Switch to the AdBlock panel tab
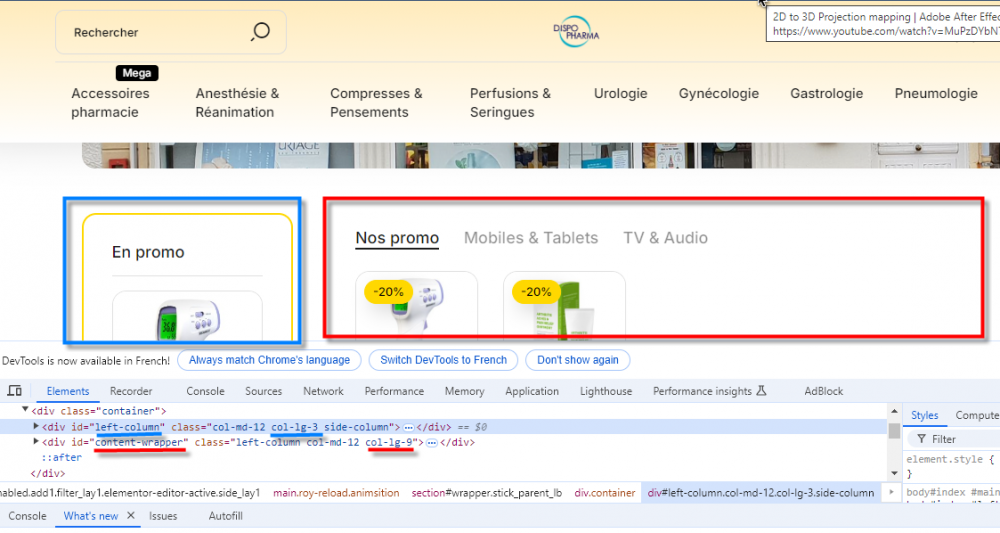Image resolution: width=1000 pixels, height=533 pixels. [x=823, y=391]
